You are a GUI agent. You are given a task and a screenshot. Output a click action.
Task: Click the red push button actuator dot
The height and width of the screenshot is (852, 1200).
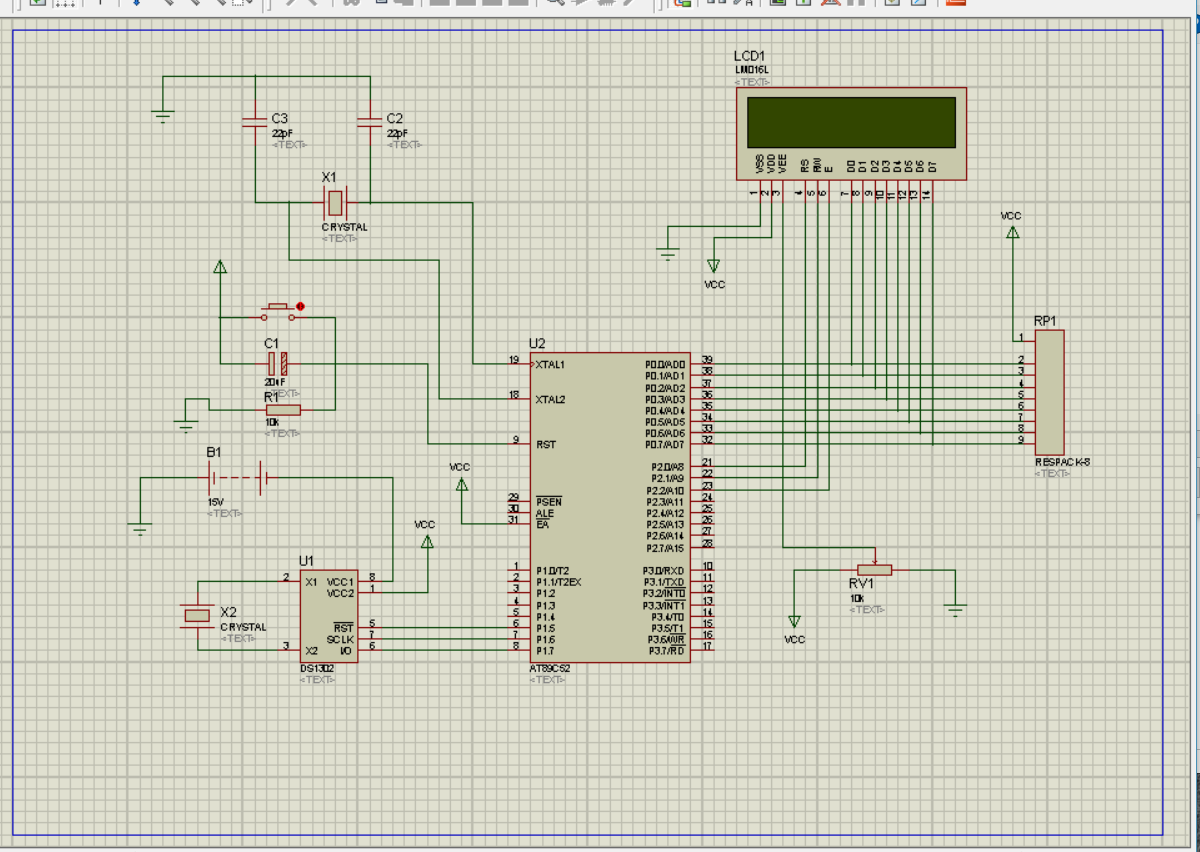pyautogui.click(x=300, y=306)
